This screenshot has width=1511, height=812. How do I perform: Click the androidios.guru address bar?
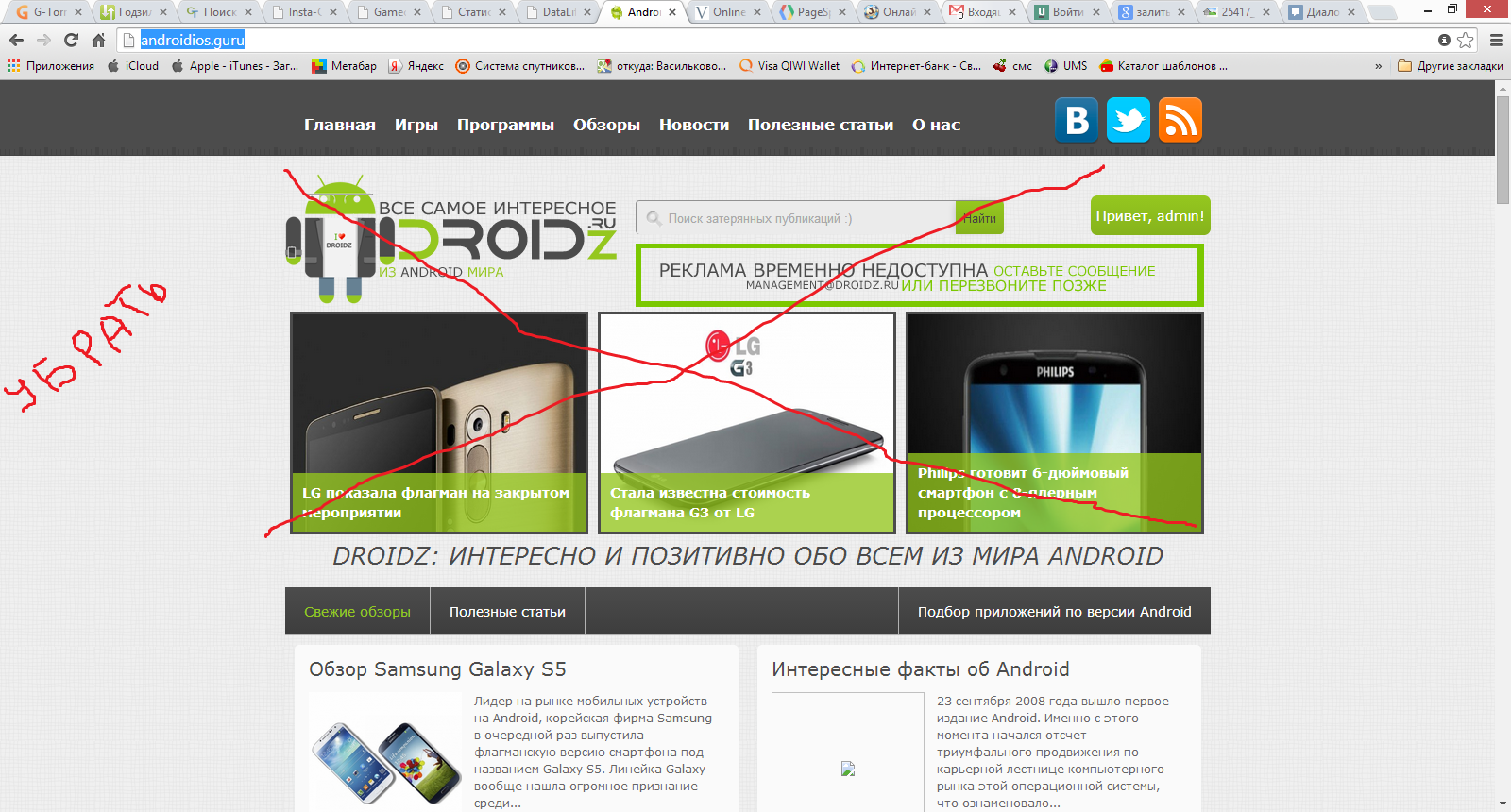tap(774, 40)
